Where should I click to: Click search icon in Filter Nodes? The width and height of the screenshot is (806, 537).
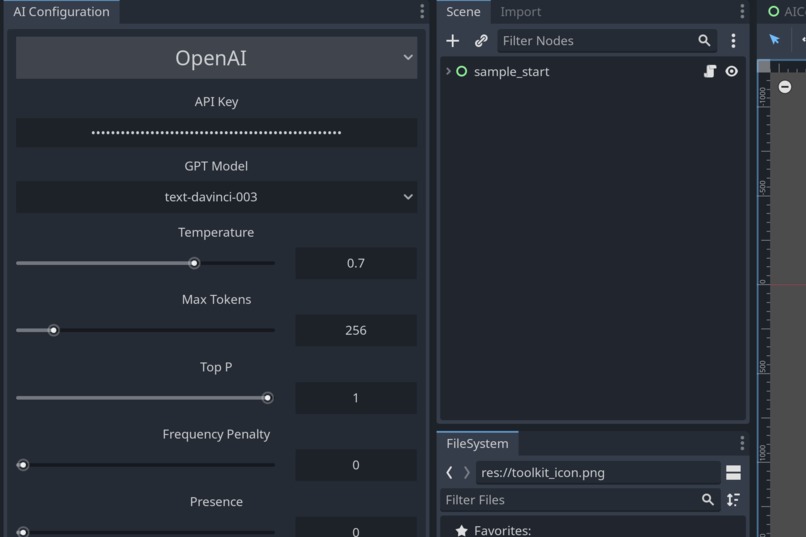click(x=704, y=41)
